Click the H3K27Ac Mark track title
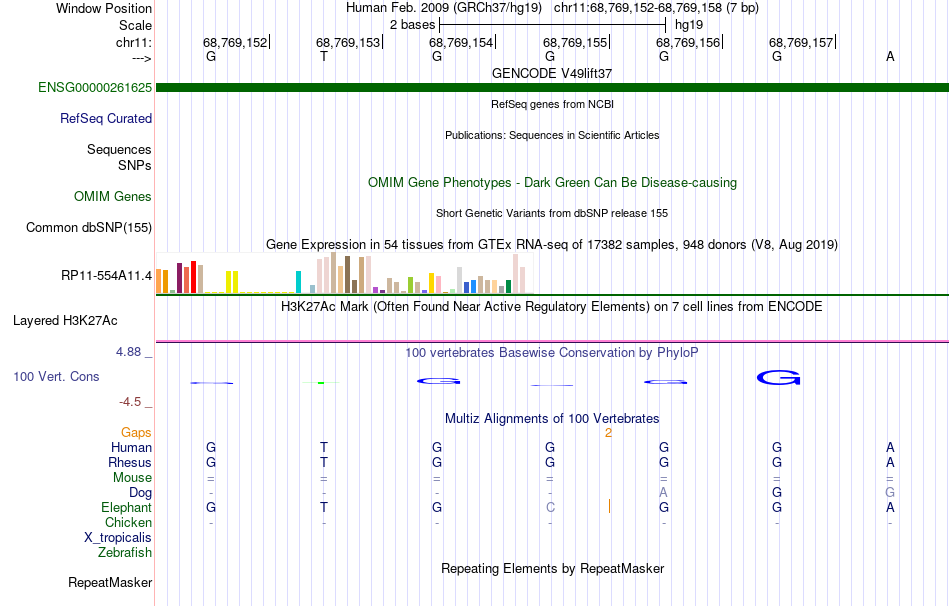This screenshot has height=606, width=950. (x=552, y=307)
